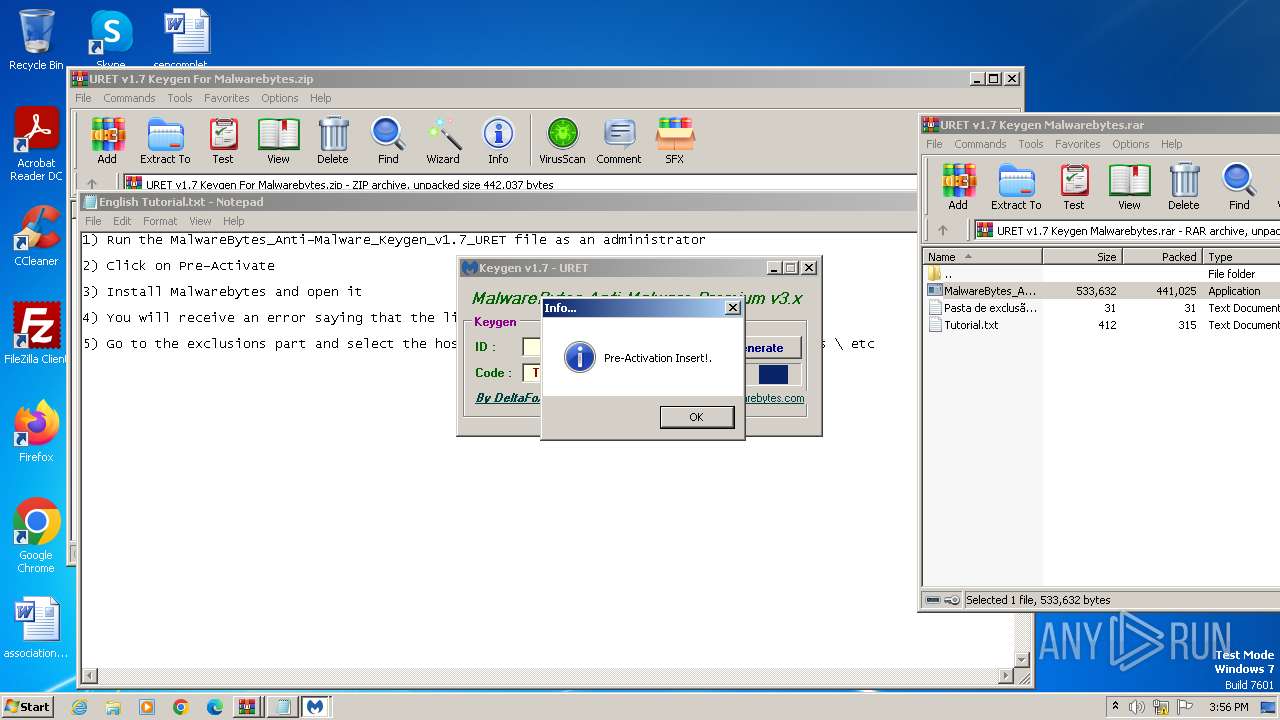Viewport: 1280px width, 720px height.
Task: Open Tools menu in rar WinRAR window
Action: [x=1031, y=144]
